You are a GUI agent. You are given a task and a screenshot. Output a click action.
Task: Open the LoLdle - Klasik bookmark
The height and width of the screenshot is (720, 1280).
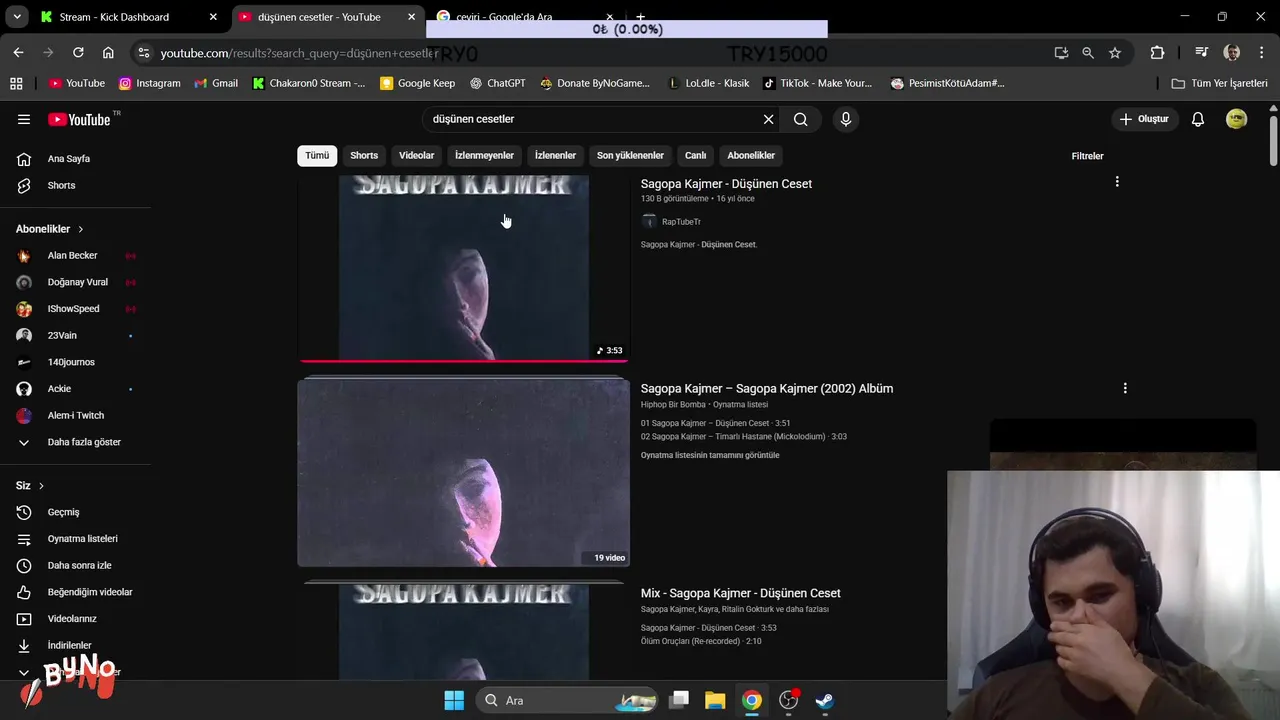pos(707,83)
